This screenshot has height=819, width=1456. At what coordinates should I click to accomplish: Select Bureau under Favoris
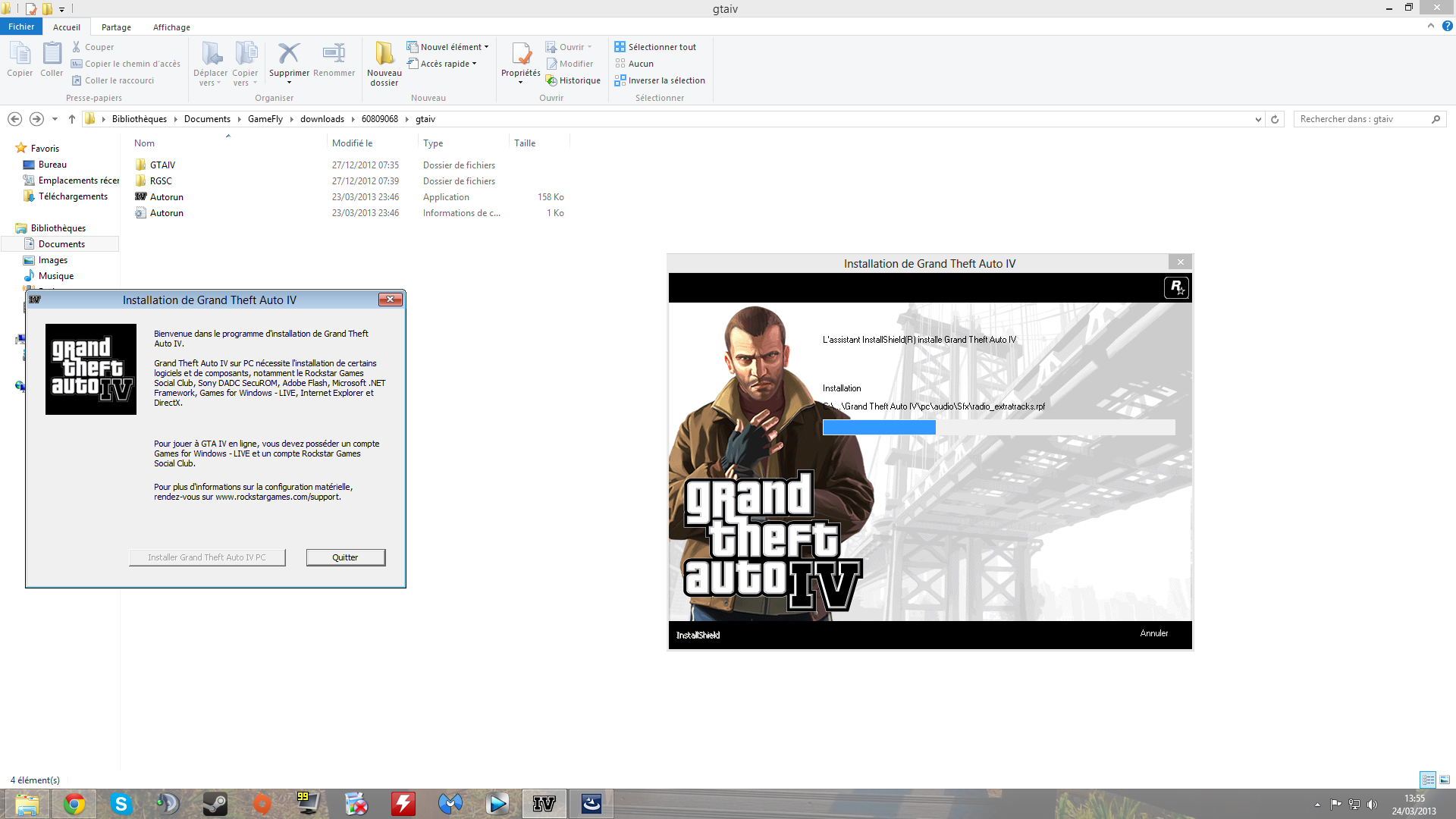pyautogui.click(x=52, y=165)
